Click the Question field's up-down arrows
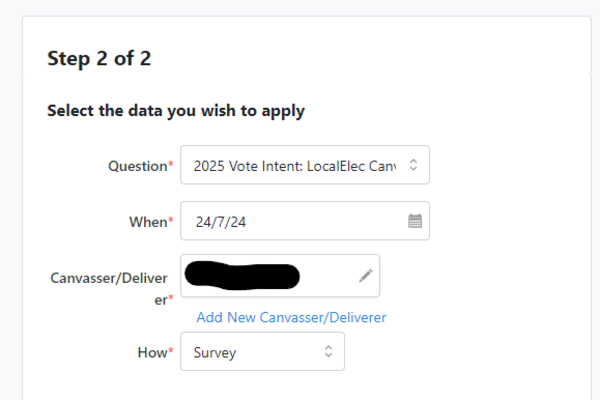 (415, 165)
